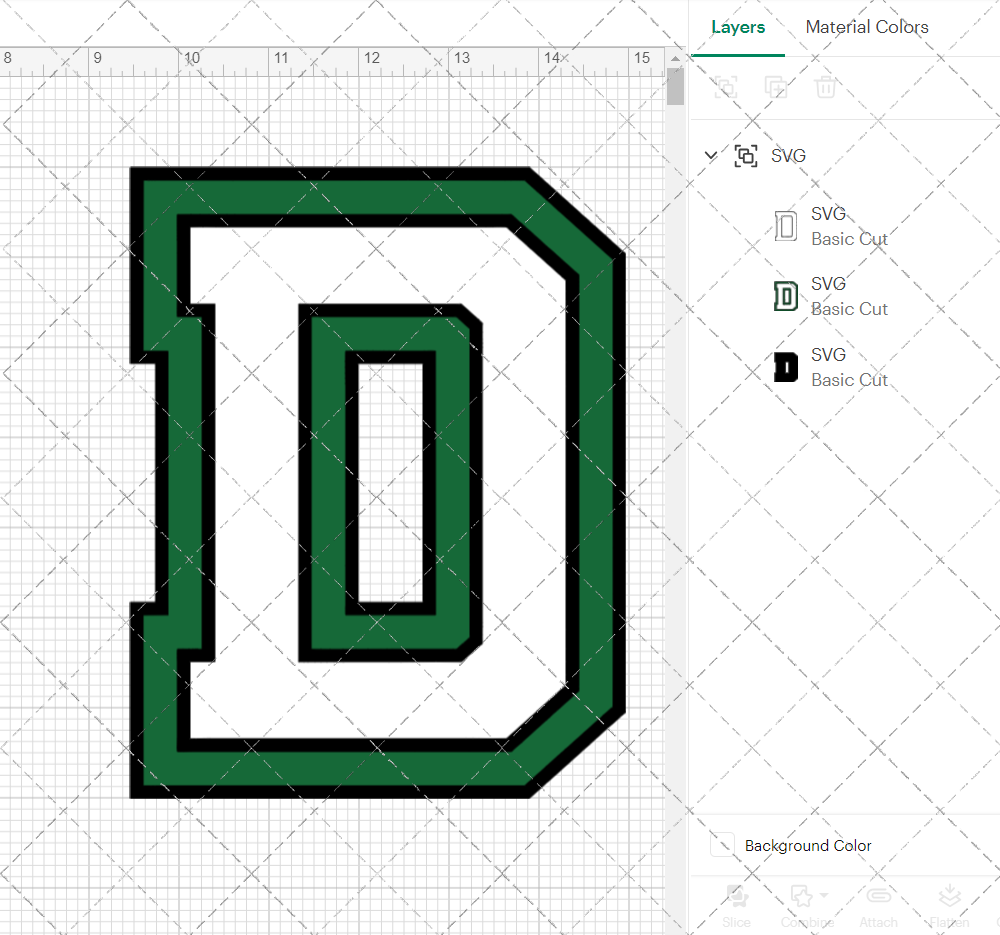Switch to the Layers tab
The image size is (1000, 935).
(738, 27)
